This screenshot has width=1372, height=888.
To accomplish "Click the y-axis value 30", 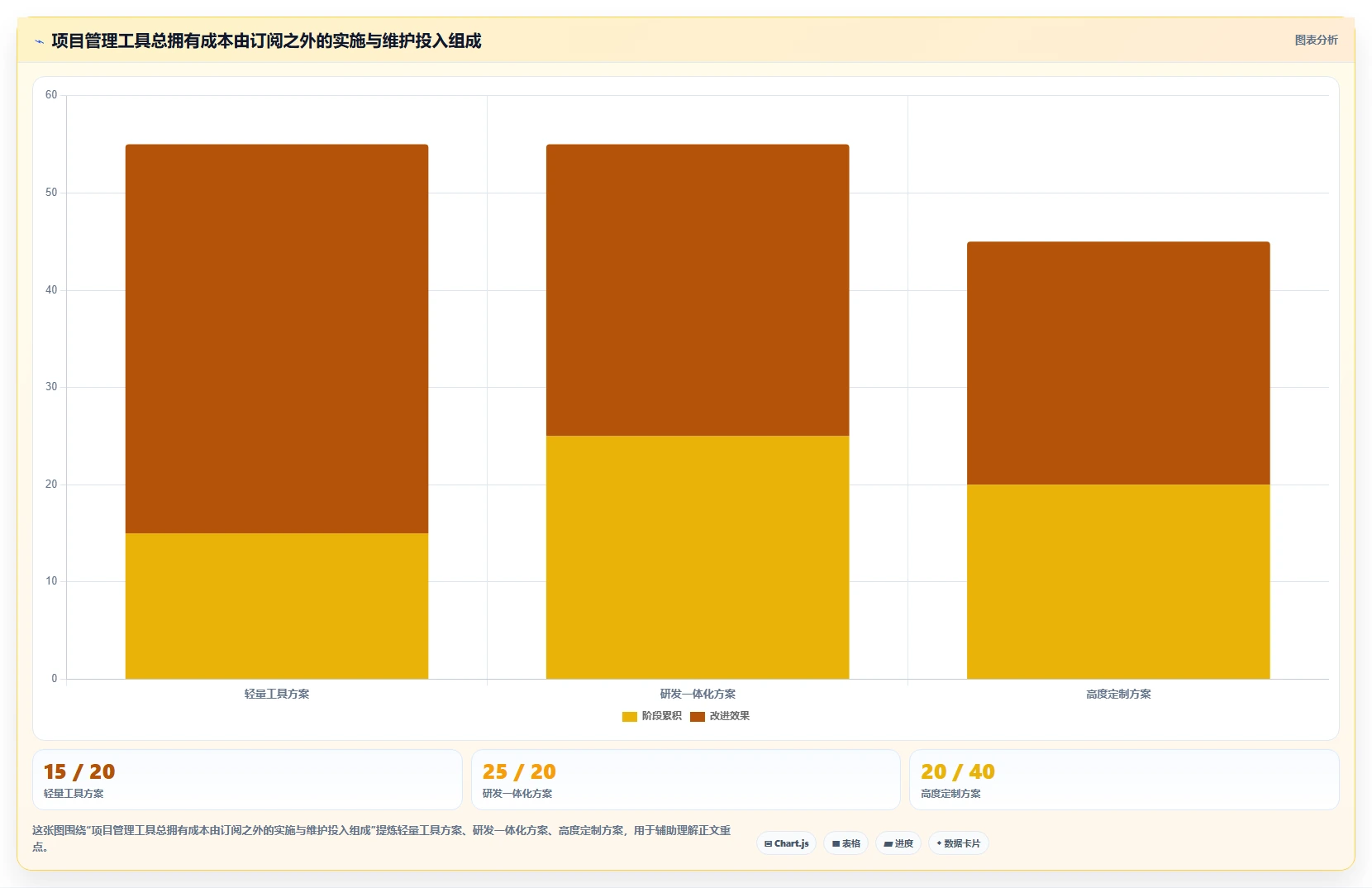I will point(51,387).
